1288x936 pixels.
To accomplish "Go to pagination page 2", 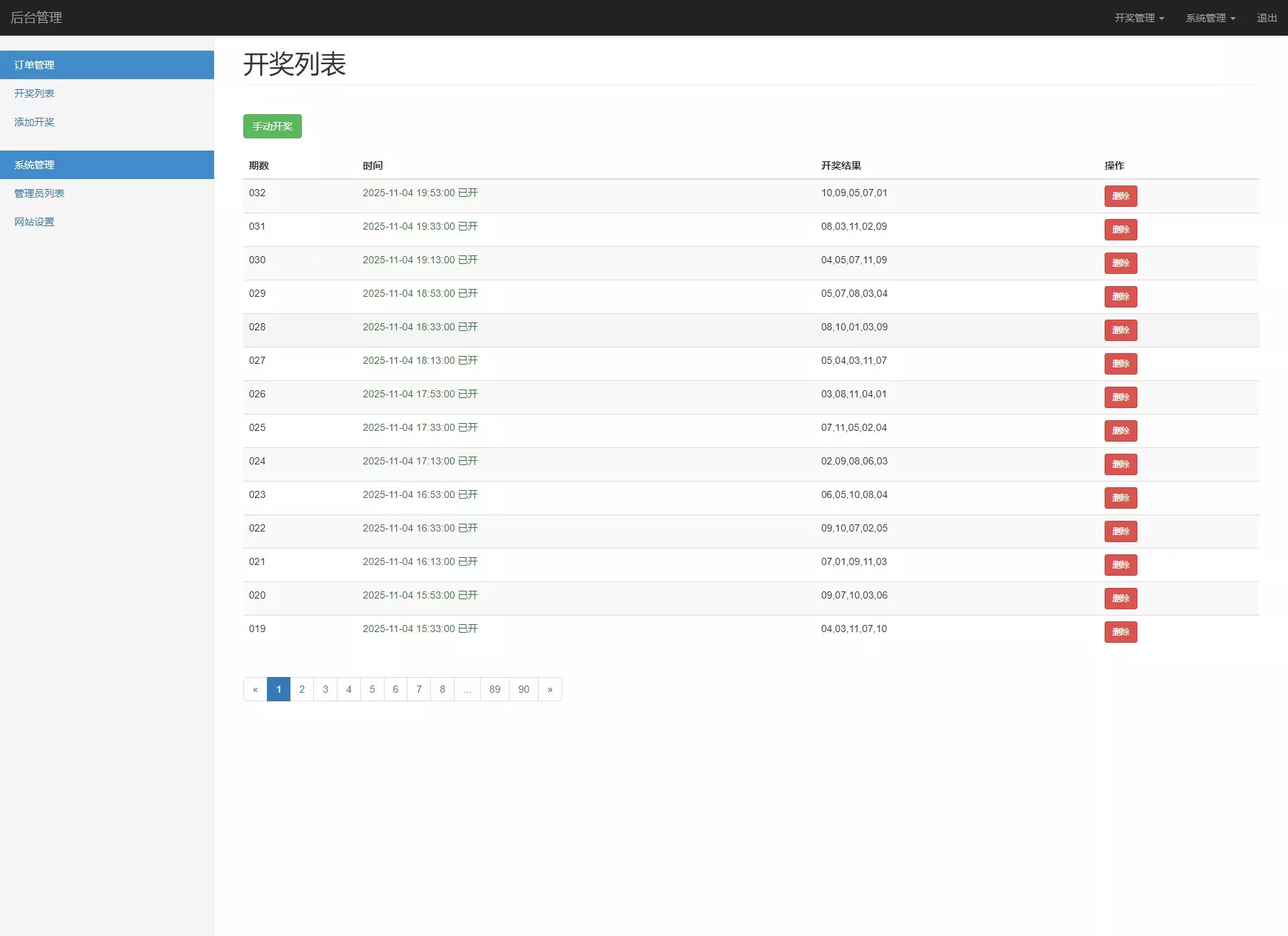I will [x=302, y=689].
